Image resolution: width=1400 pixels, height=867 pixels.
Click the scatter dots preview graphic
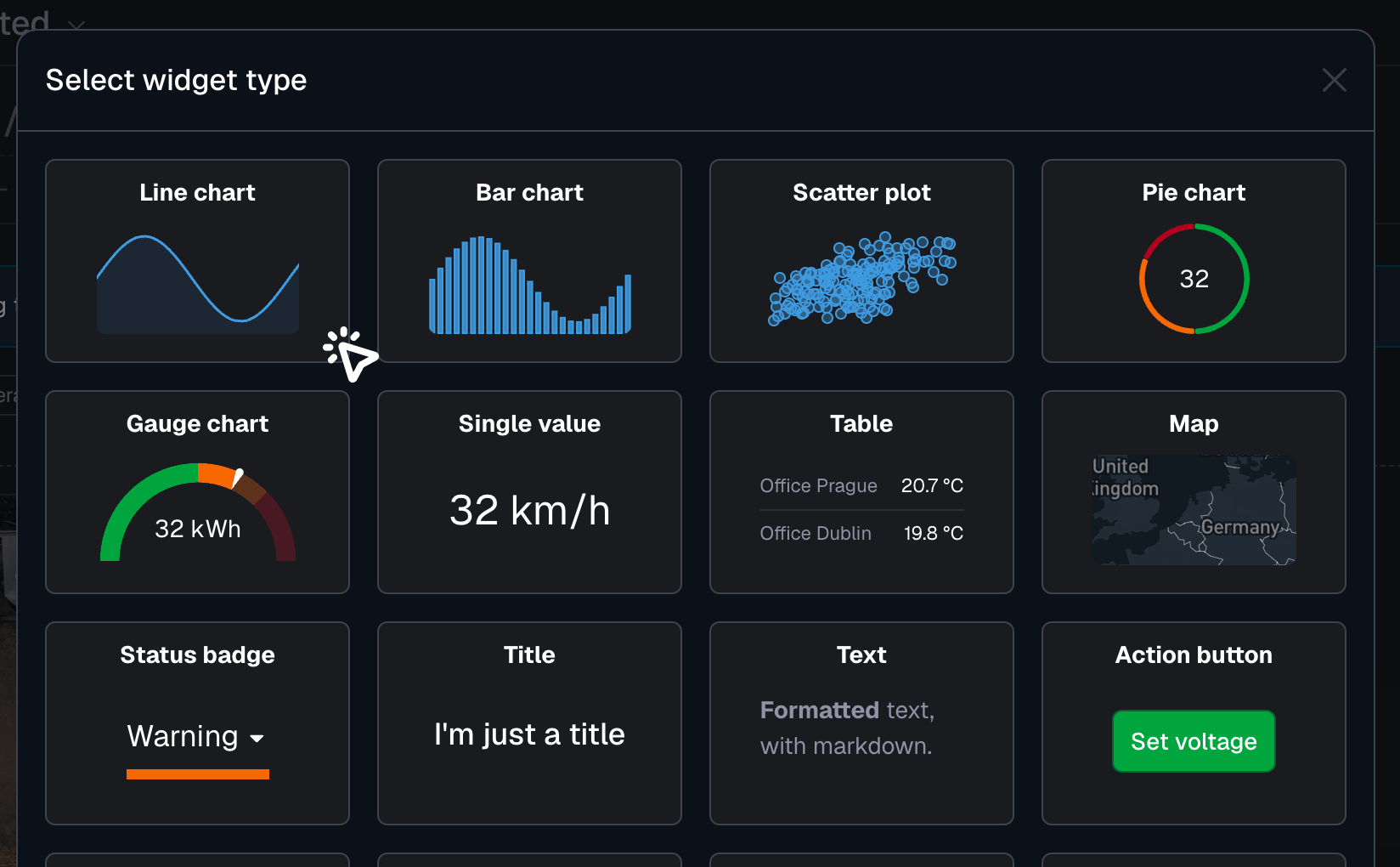click(x=862, y=279)
